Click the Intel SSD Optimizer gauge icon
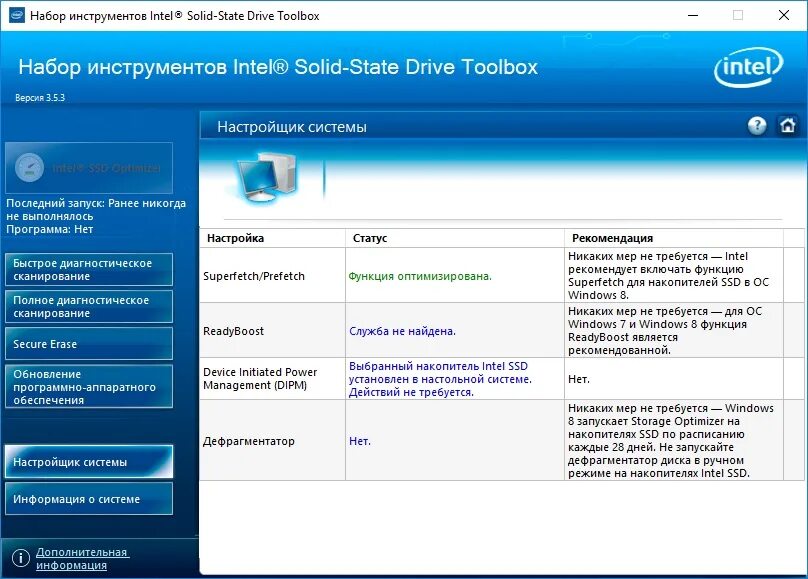 click(29, 167)
